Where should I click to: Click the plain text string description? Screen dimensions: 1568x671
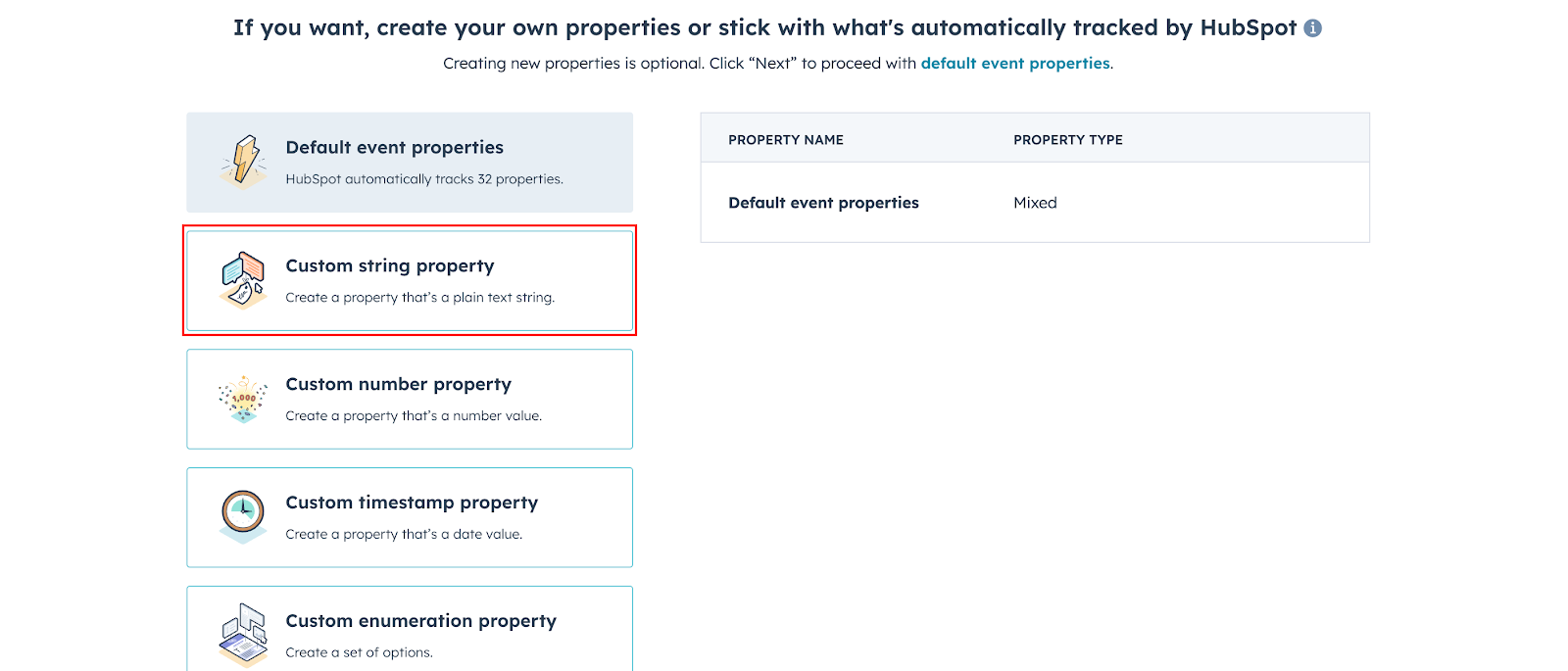click(420, 297)
